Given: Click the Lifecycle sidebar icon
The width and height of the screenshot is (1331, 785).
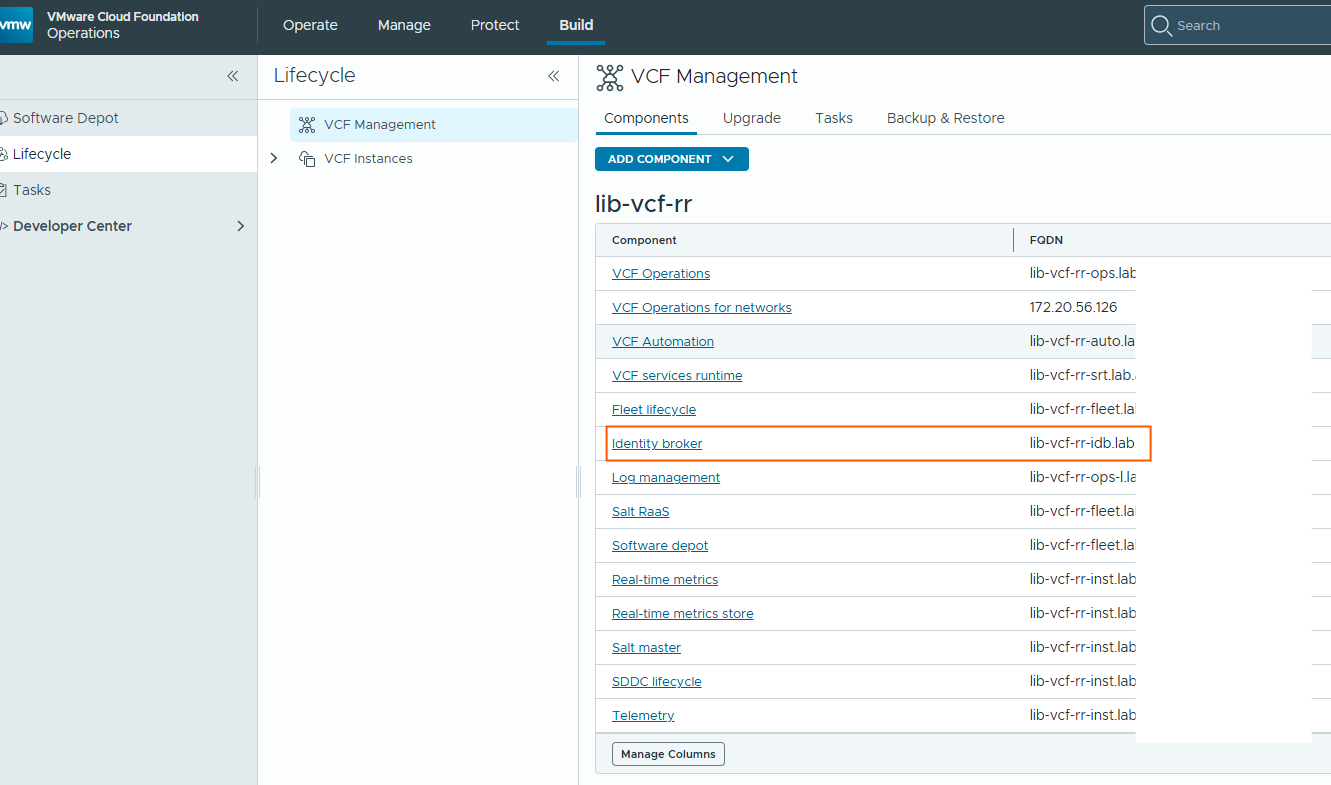Looking at the screenshot, I should pos(4,154).
